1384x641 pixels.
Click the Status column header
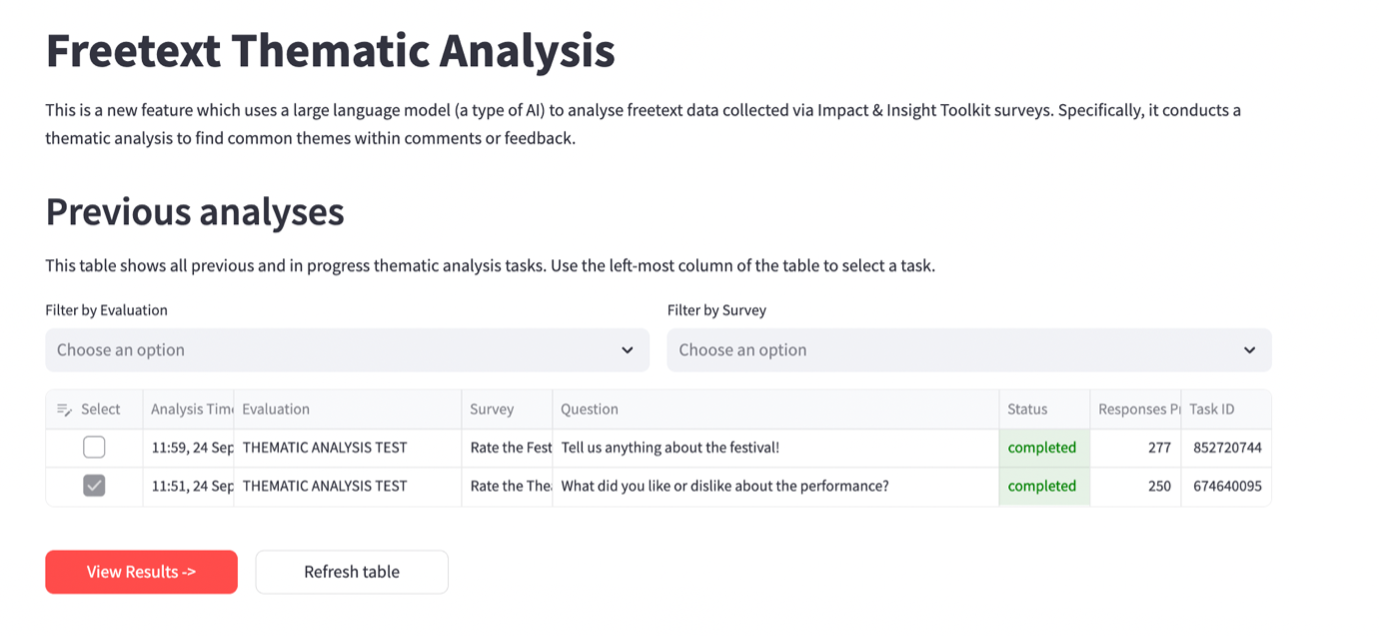pos(1027,409)
